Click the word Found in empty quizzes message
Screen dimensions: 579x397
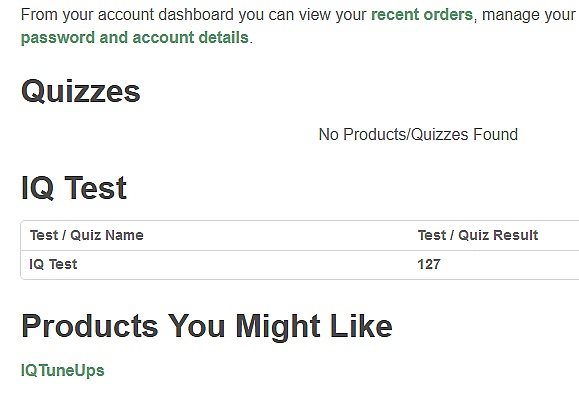click(496, 134)
